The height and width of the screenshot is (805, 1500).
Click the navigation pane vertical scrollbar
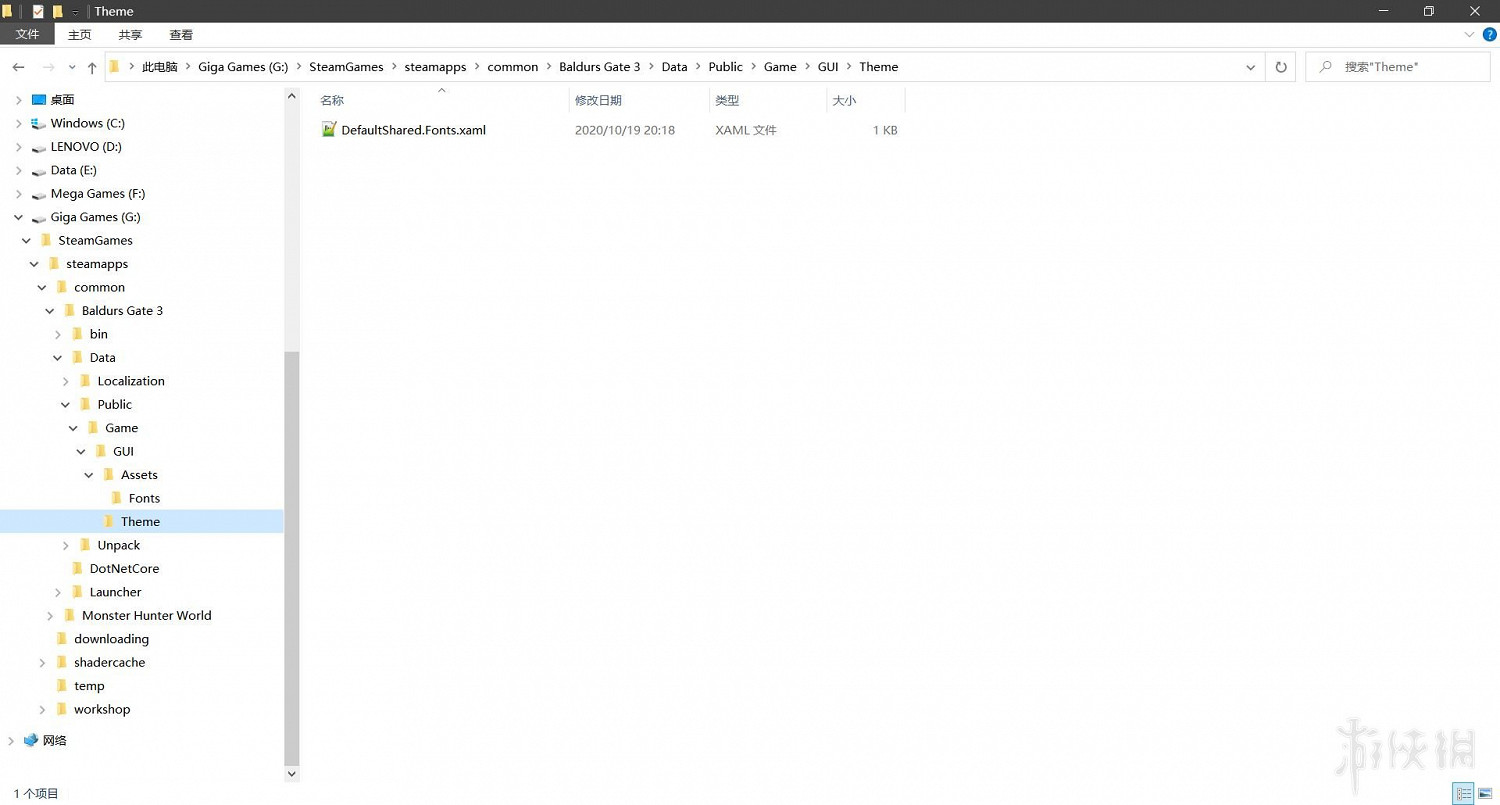coord(292,550)
